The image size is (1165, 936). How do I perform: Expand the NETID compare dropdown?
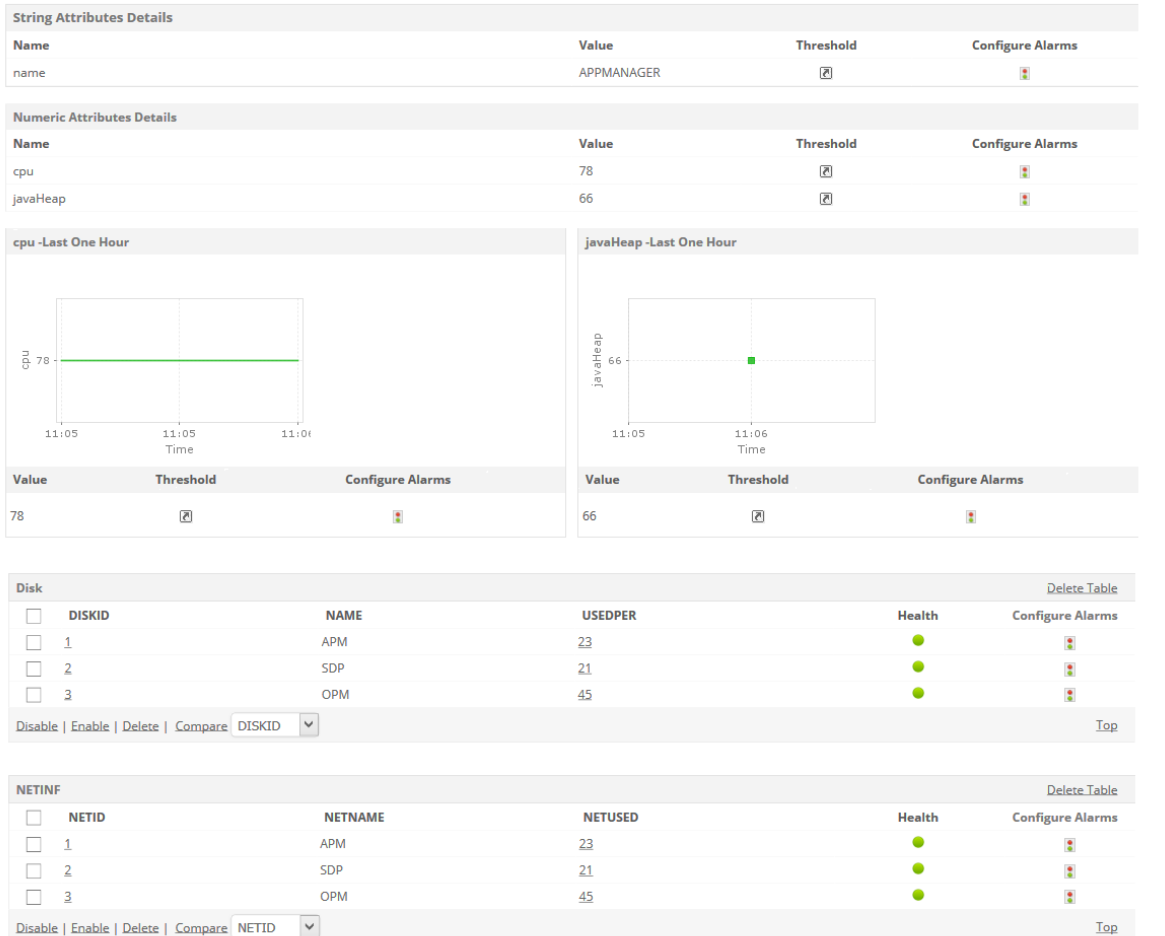click(x=275, y=927)
